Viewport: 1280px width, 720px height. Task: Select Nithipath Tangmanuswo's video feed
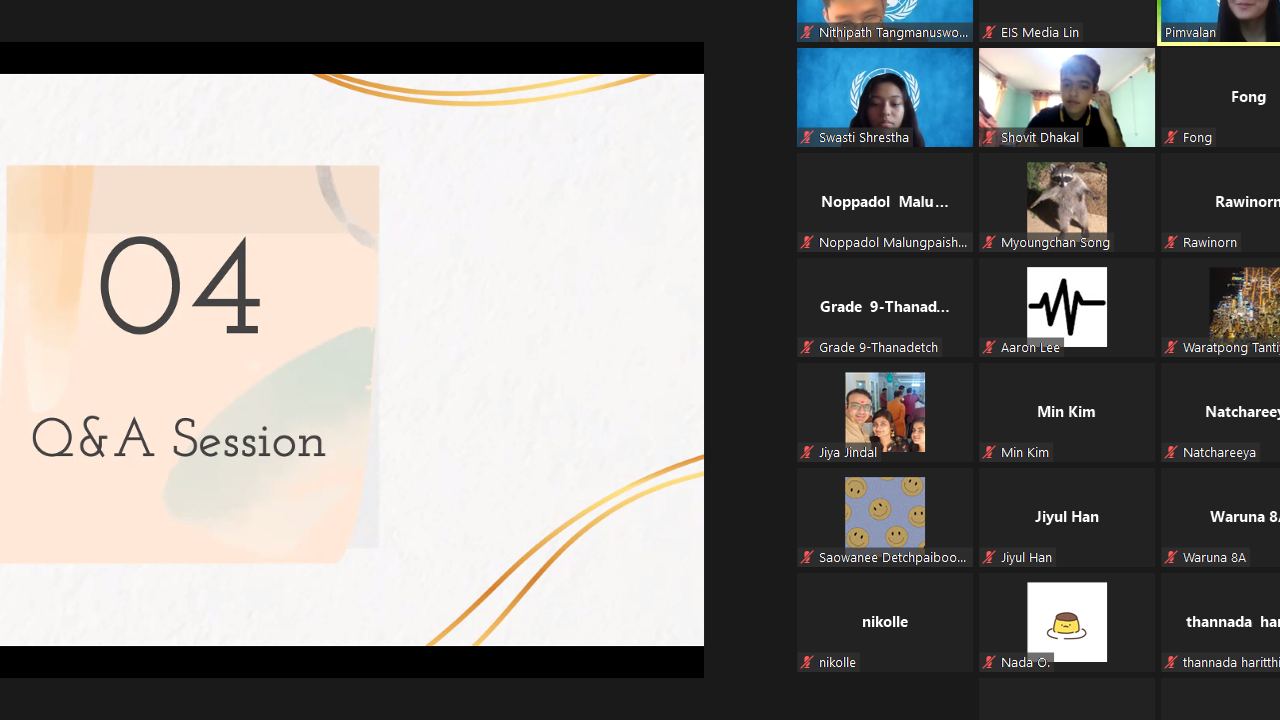click(885, 21)
